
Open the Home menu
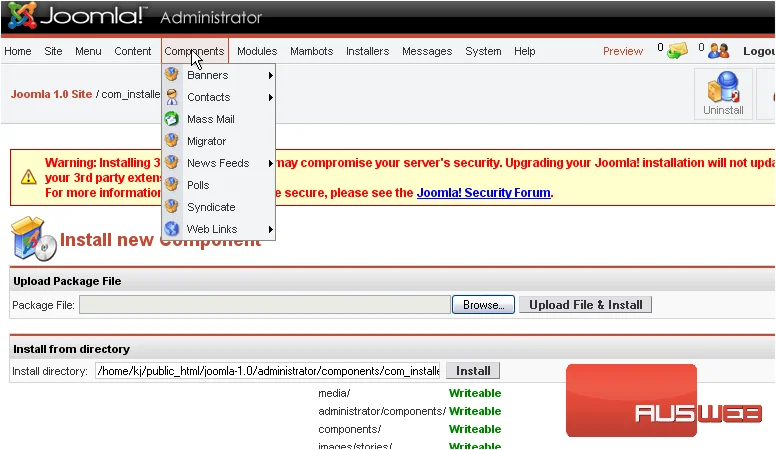pos(18,51)
